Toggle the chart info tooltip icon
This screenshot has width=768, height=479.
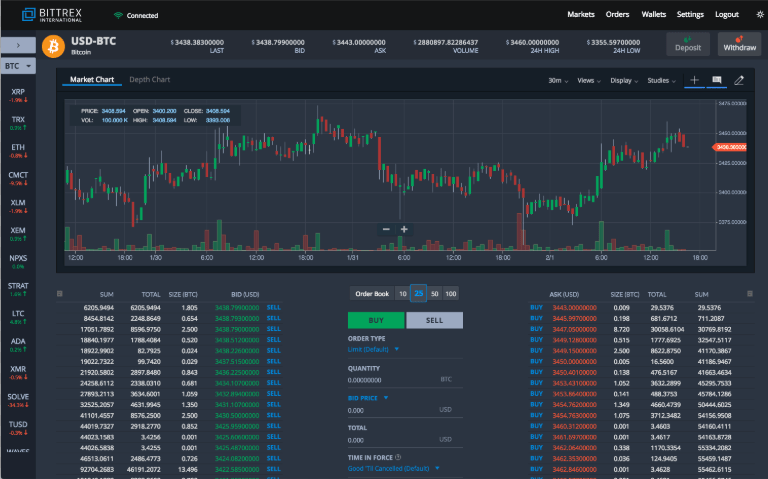coord(717,80)
